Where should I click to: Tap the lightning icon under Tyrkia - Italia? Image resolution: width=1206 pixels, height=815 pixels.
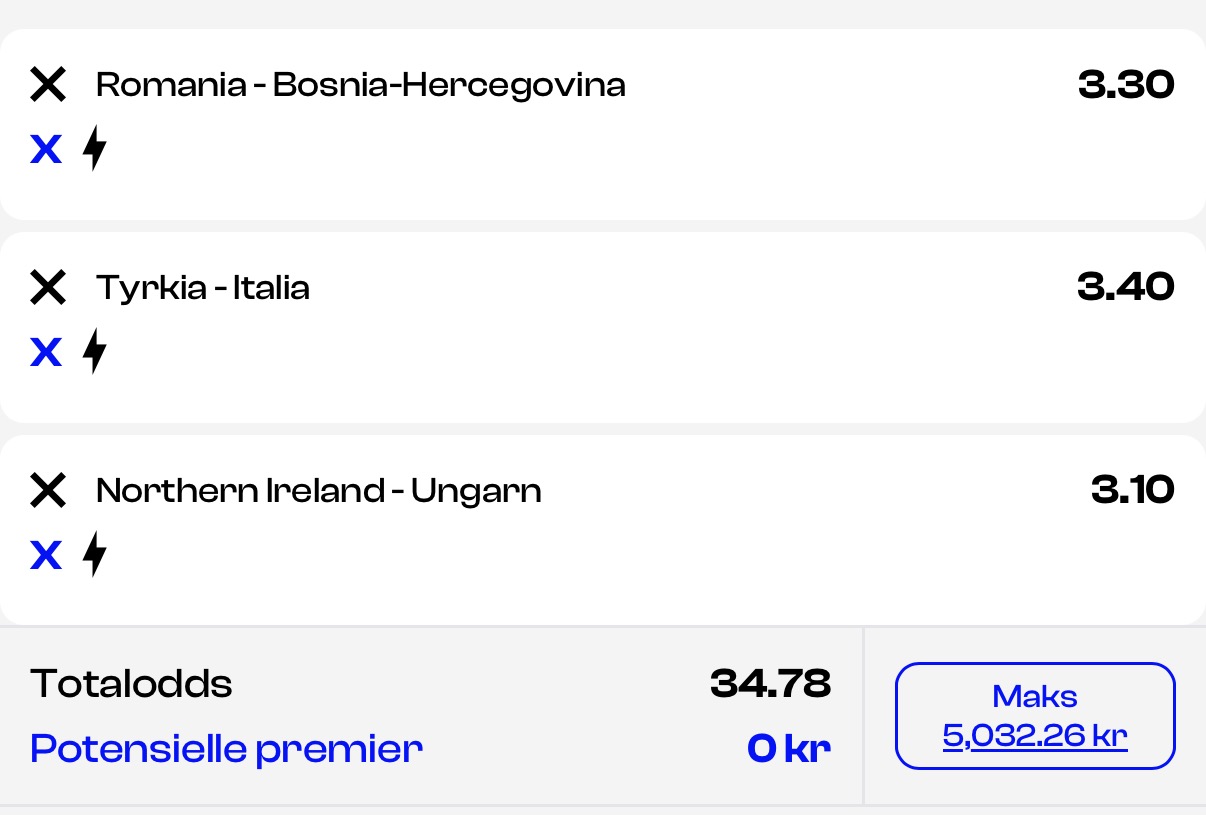coord(94,352)
